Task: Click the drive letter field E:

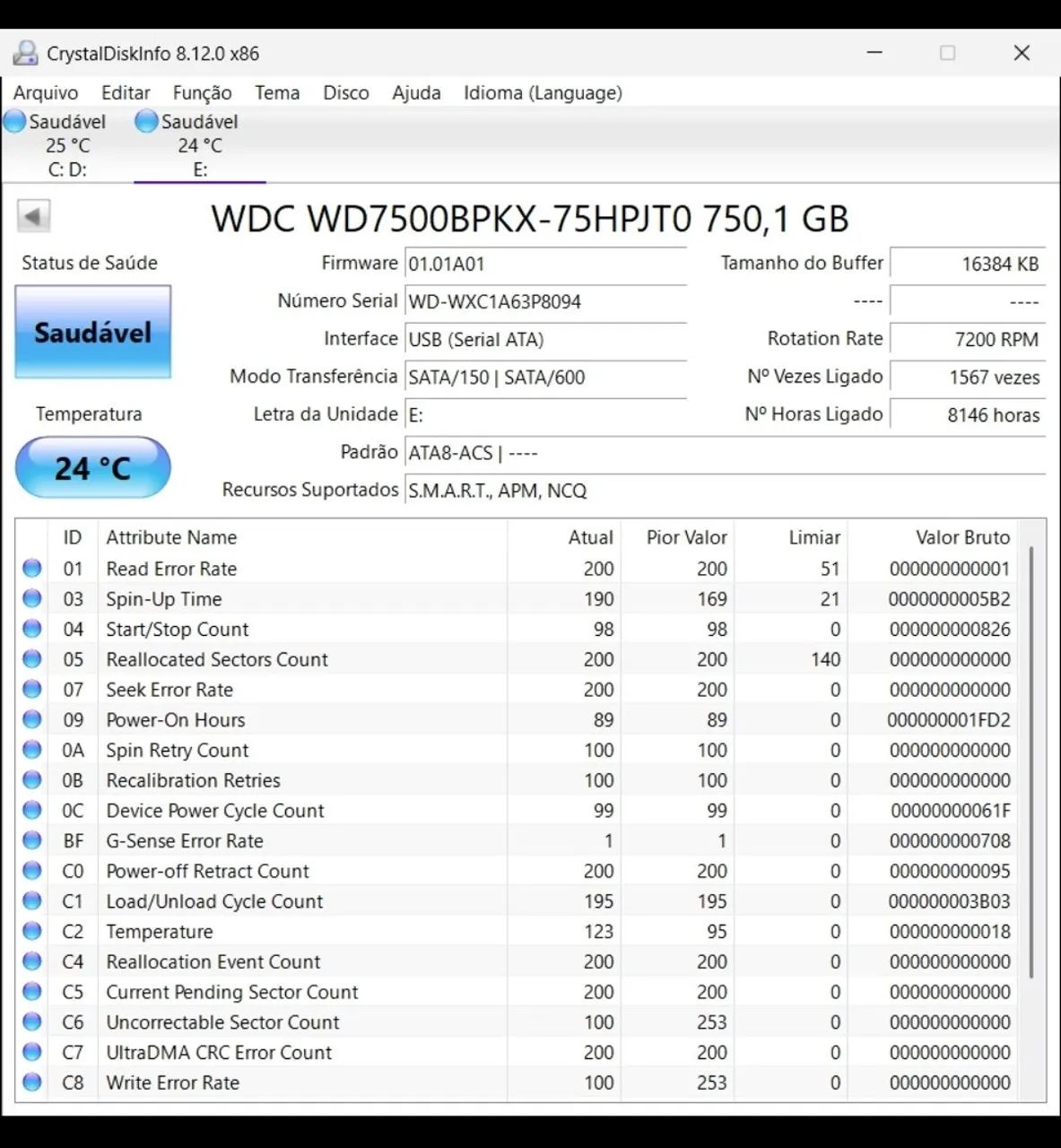Action: coord(545,414)
